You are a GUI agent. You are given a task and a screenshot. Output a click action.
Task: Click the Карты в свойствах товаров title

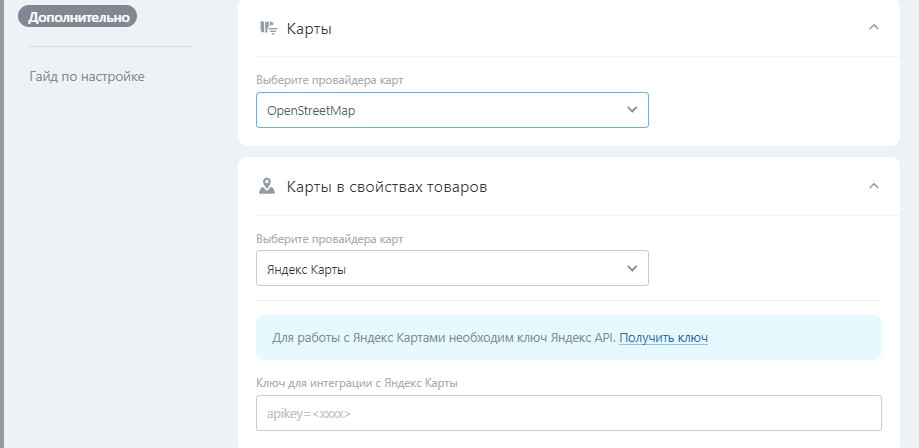coord(387,187)
